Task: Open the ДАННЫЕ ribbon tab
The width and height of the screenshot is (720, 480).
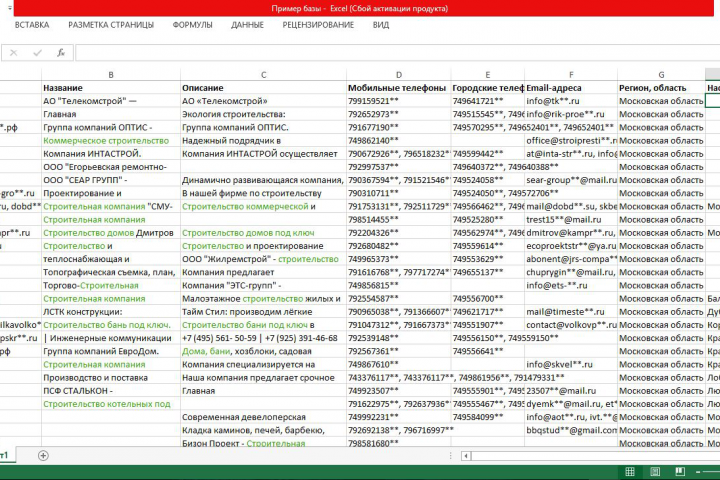Action: 247,25
